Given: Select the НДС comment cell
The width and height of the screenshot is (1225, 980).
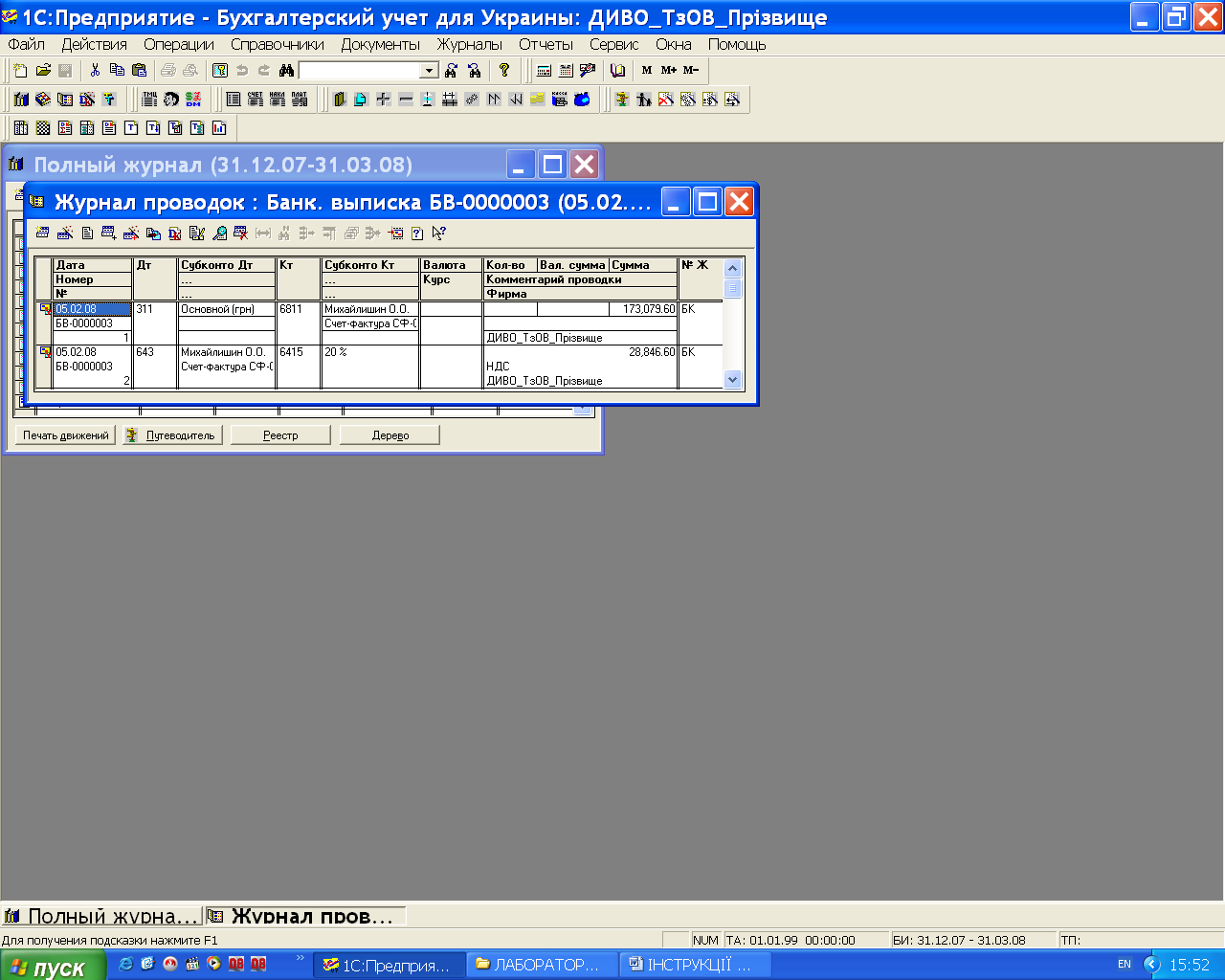Looking at the screenshot, I should pos(581,367).
